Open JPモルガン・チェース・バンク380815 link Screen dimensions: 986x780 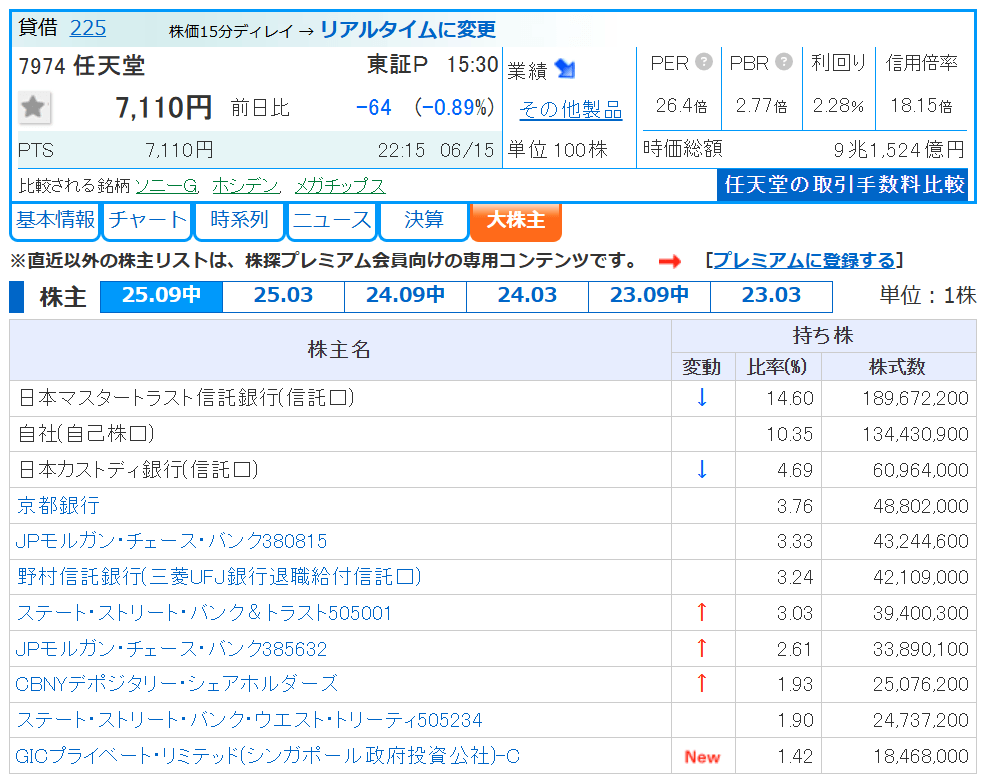click(x=171, y=542)
